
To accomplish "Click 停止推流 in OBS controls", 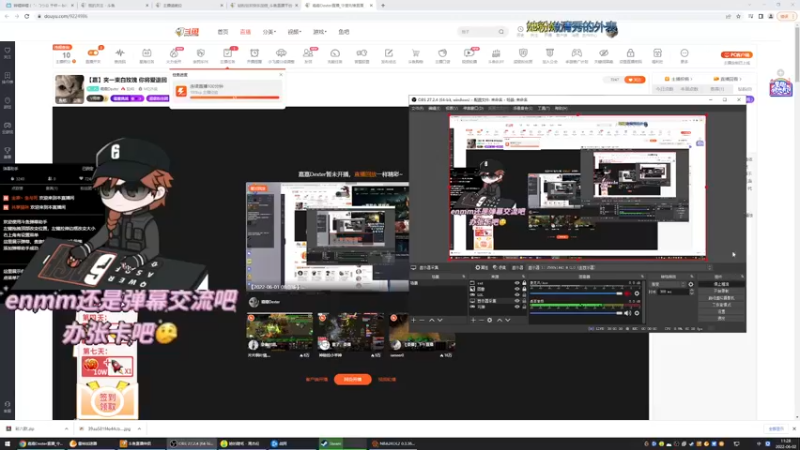I will (x=721, y=284).
